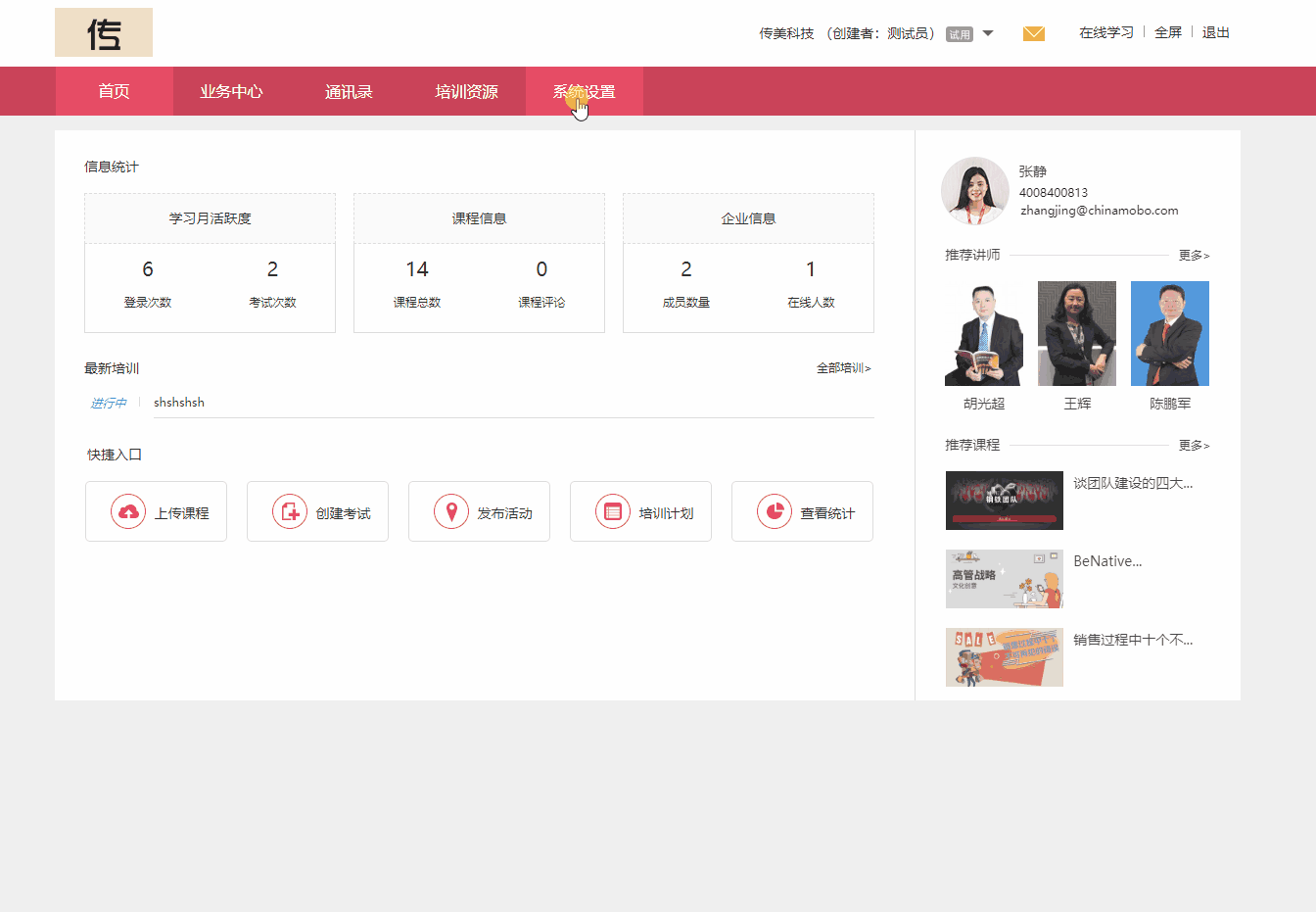Click 在线学习 in the top bar
The height and width of the screenshot is (912, 1316).
(1105, 32)
